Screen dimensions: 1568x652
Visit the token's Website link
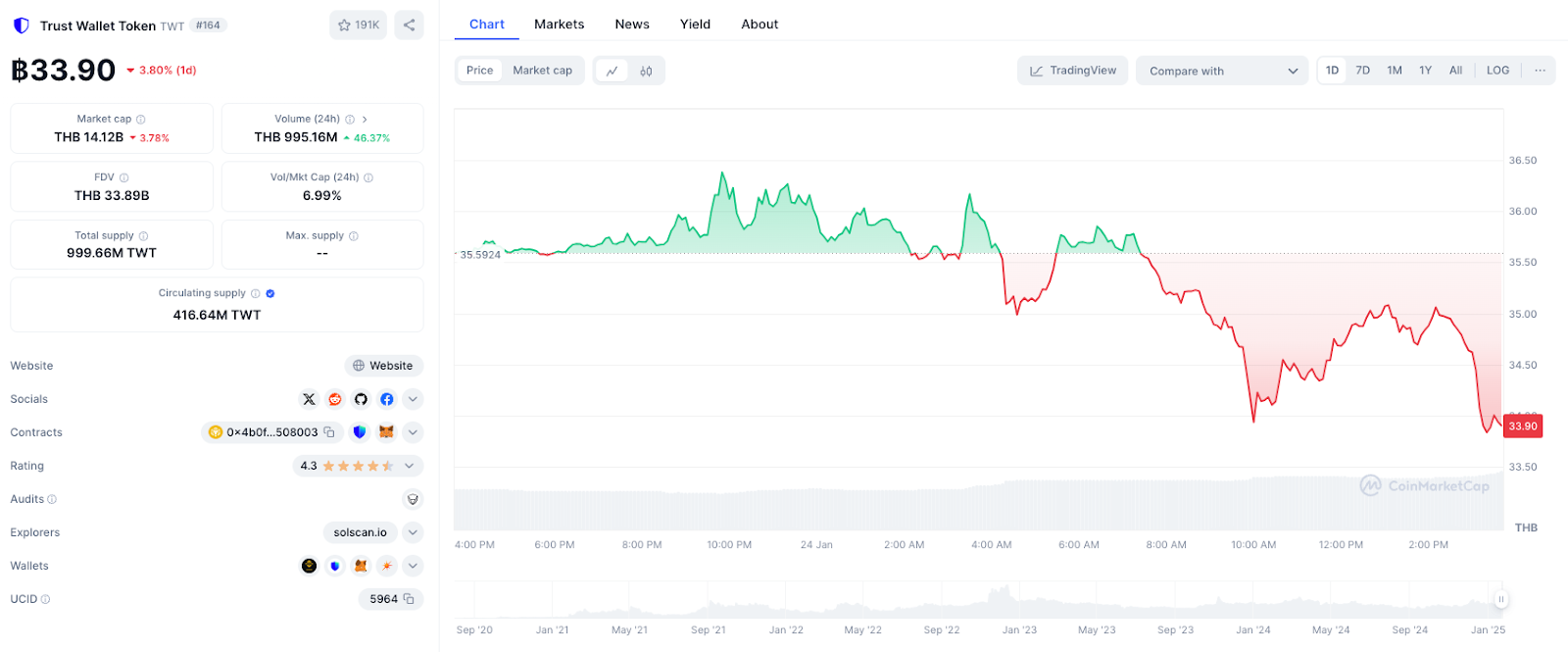[383, 366]
